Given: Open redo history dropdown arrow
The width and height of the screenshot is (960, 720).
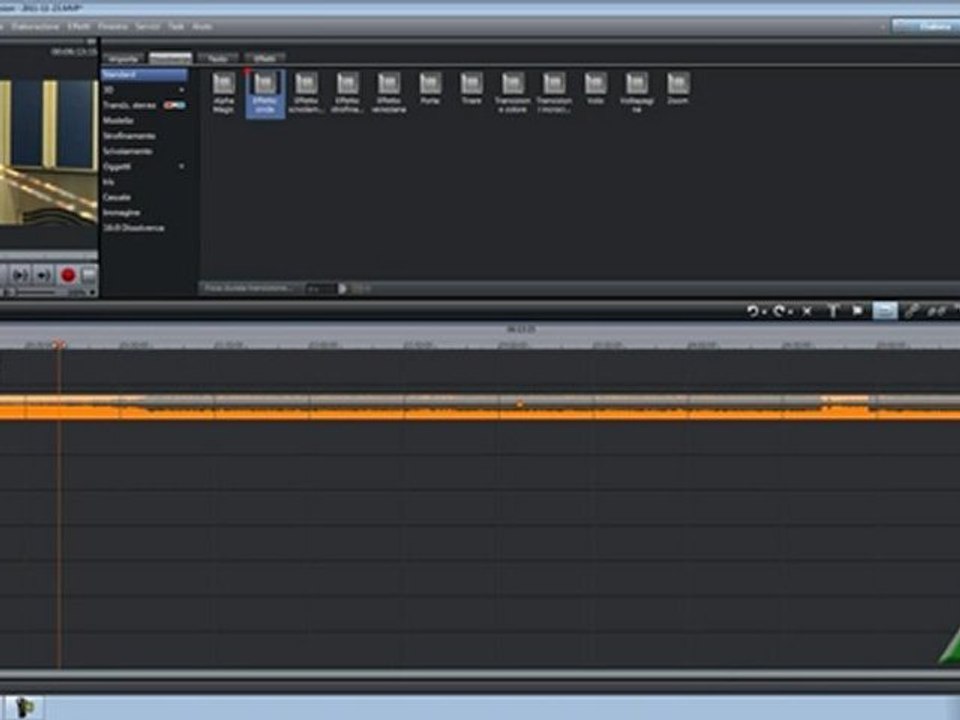Looking at the screenshot, I should pos(790,313).
